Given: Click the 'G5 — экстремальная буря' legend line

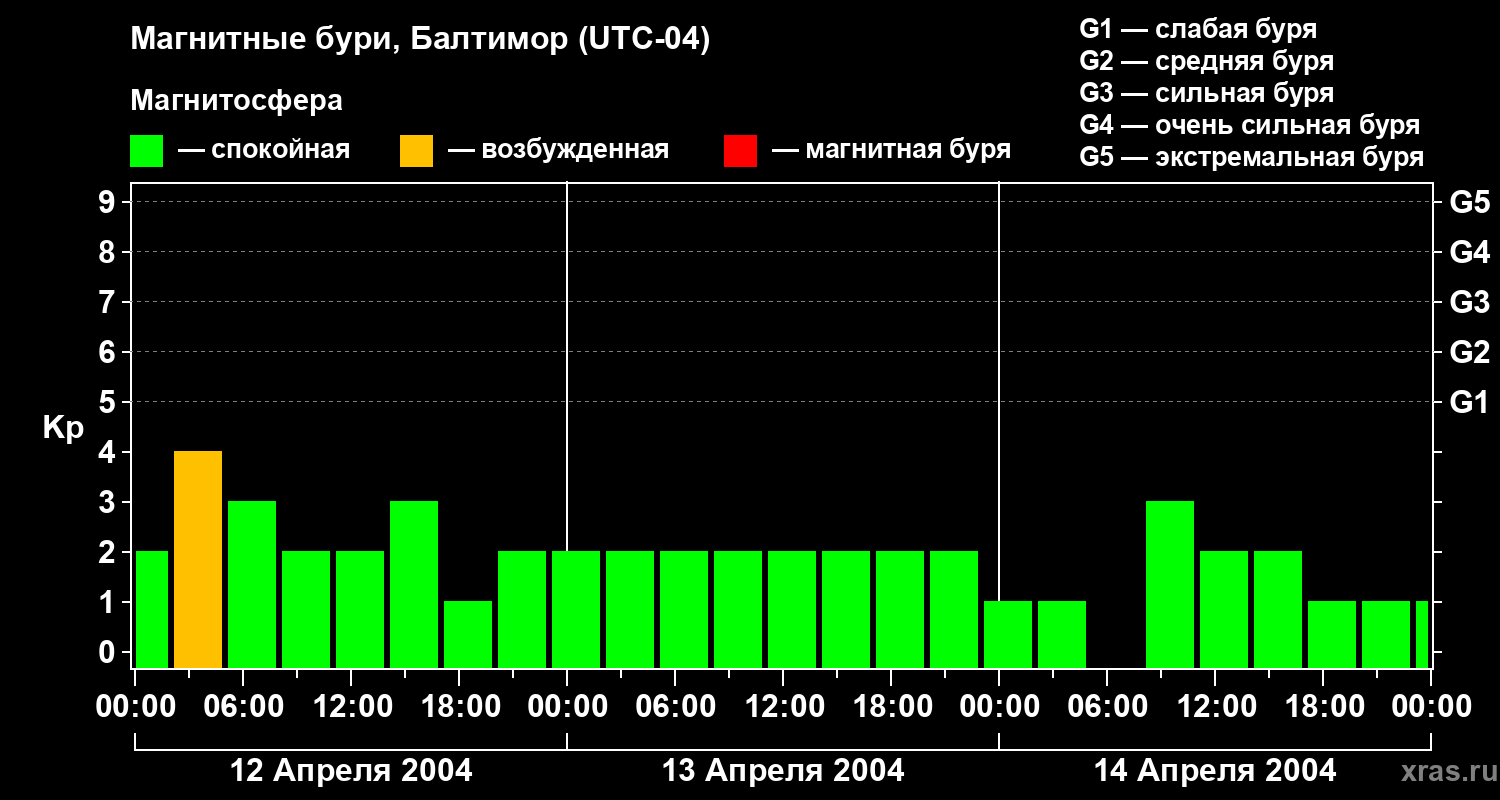Looking at the screenshot, I should point(1252,157).
